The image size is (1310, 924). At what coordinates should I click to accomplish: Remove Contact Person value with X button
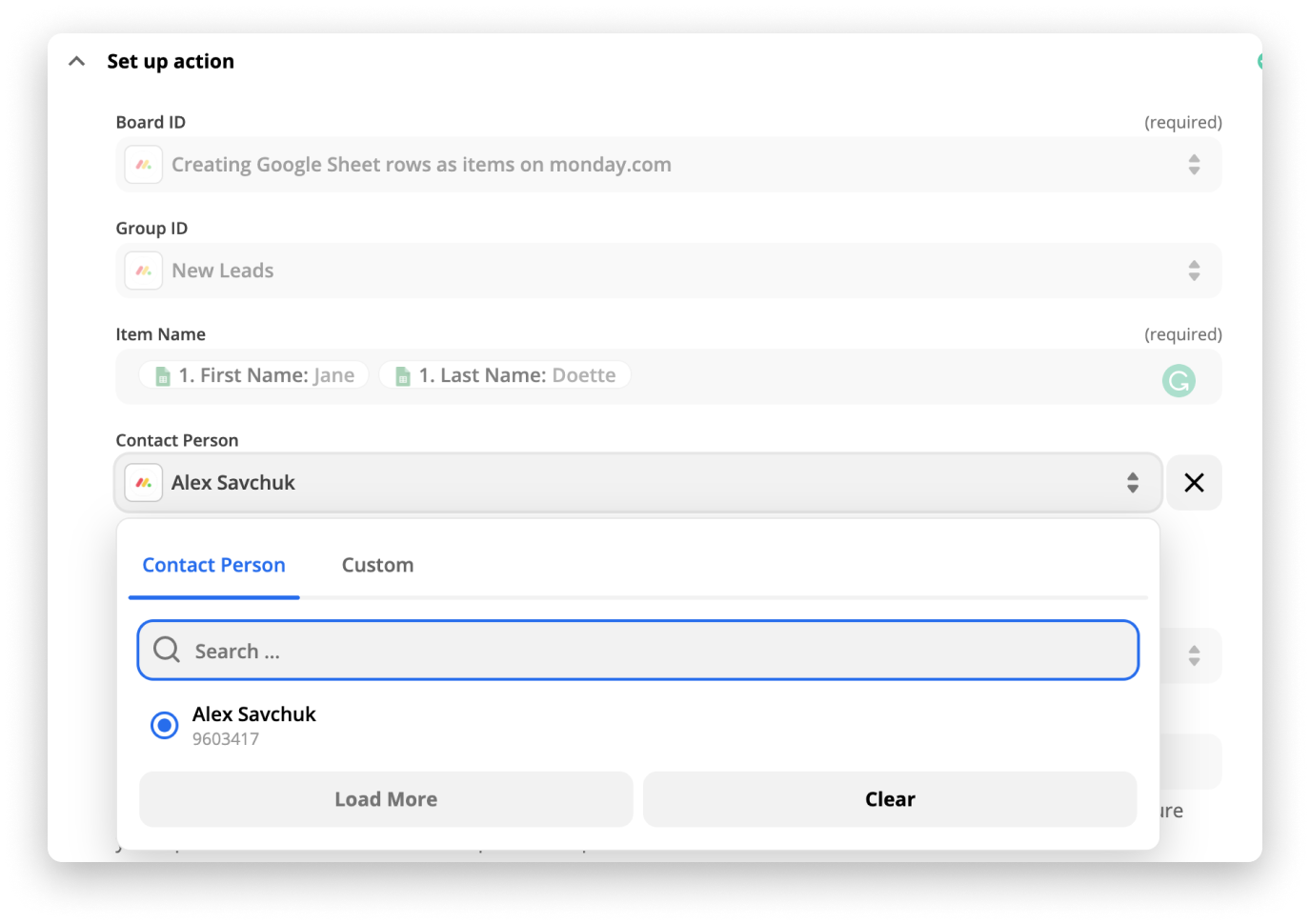pos(1194,483)
